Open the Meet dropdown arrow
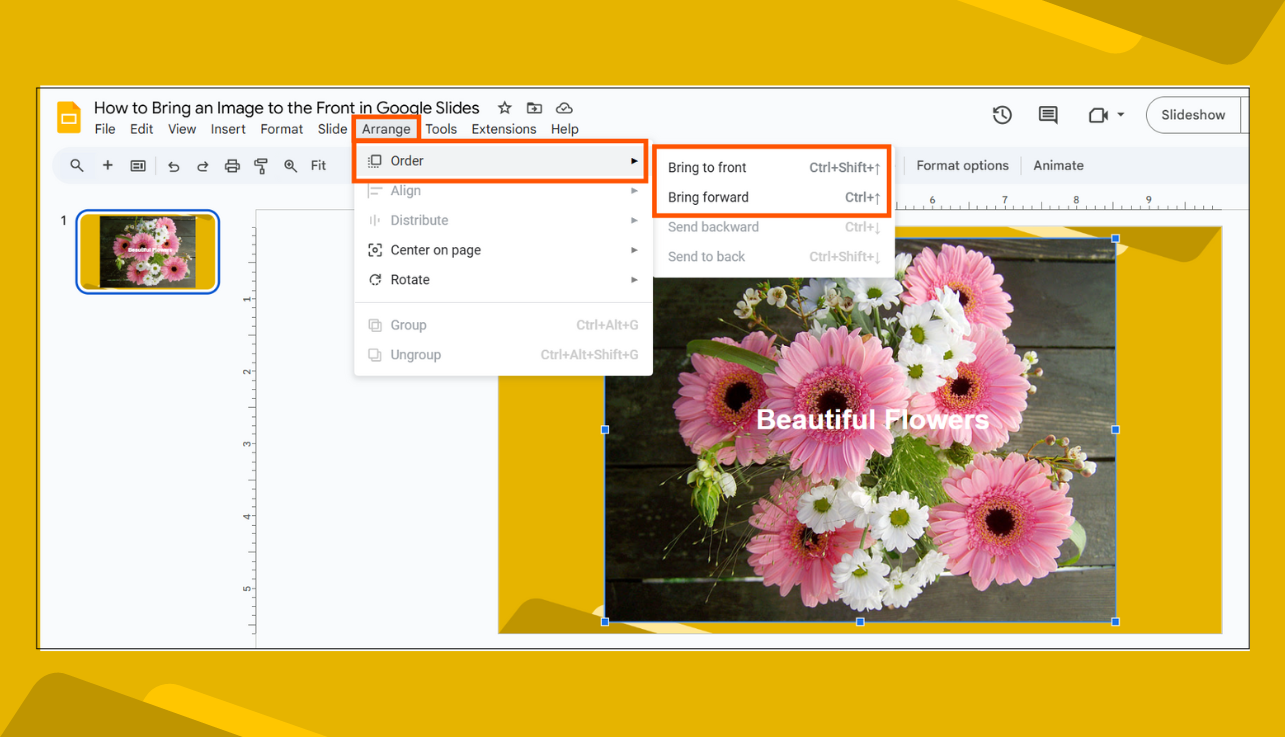This screenshot has height=737, width=1285. 1119,115
